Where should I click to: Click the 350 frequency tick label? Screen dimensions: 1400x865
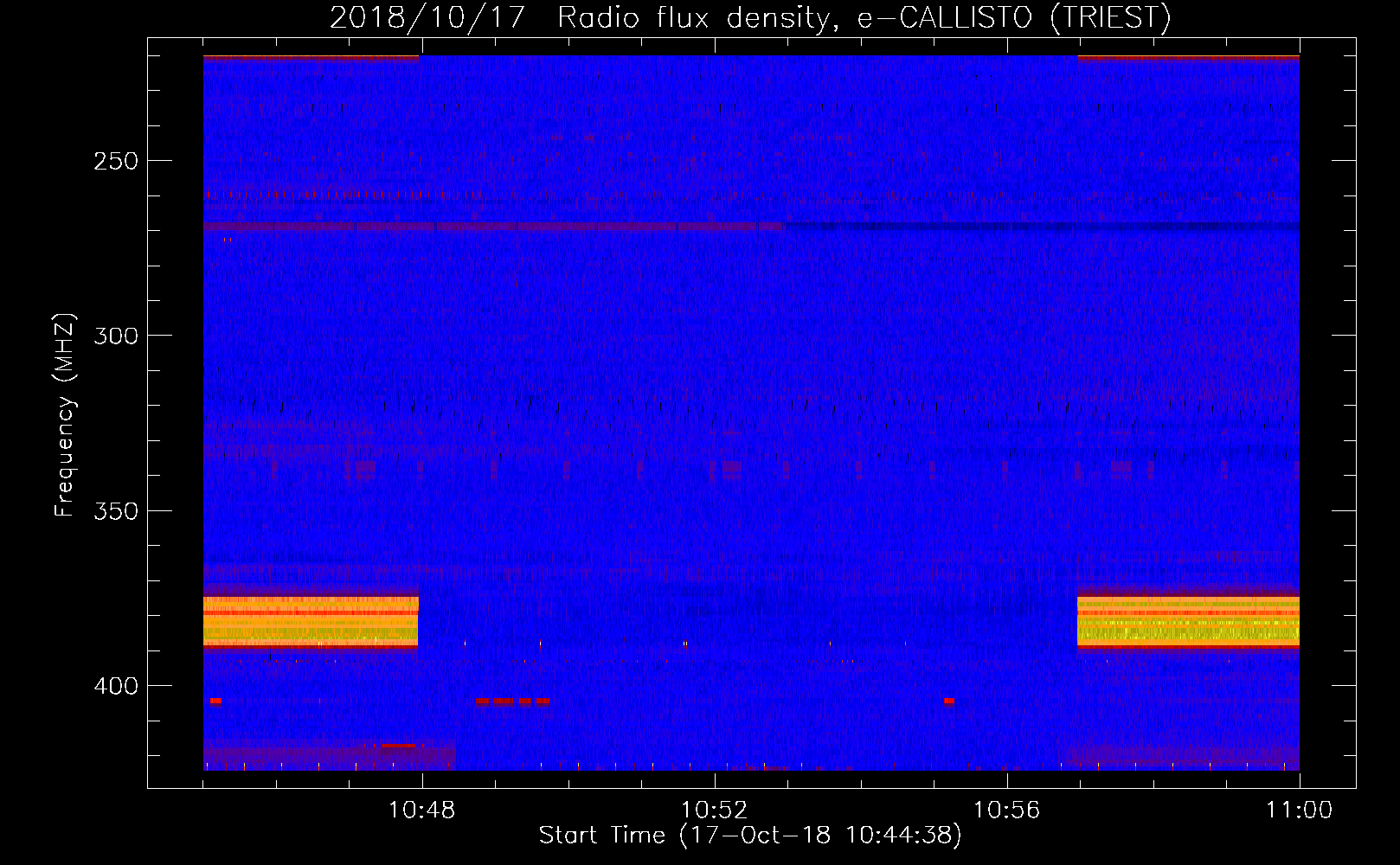tap(115, 510)
